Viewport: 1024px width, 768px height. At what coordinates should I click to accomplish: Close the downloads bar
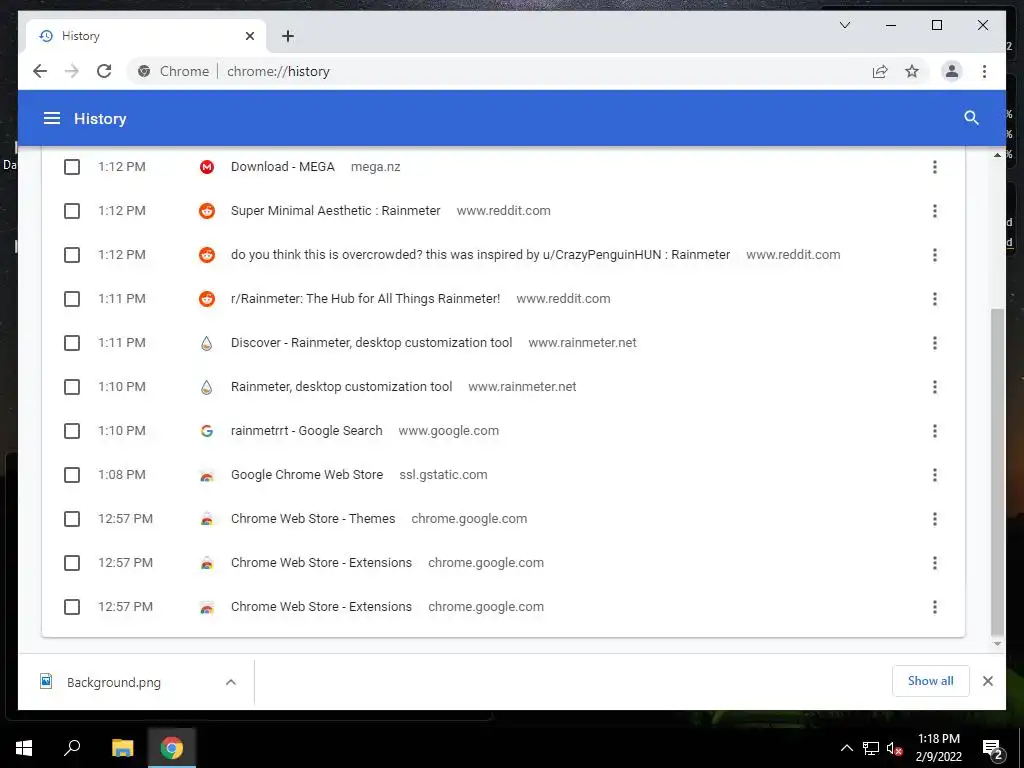point(987,680)
